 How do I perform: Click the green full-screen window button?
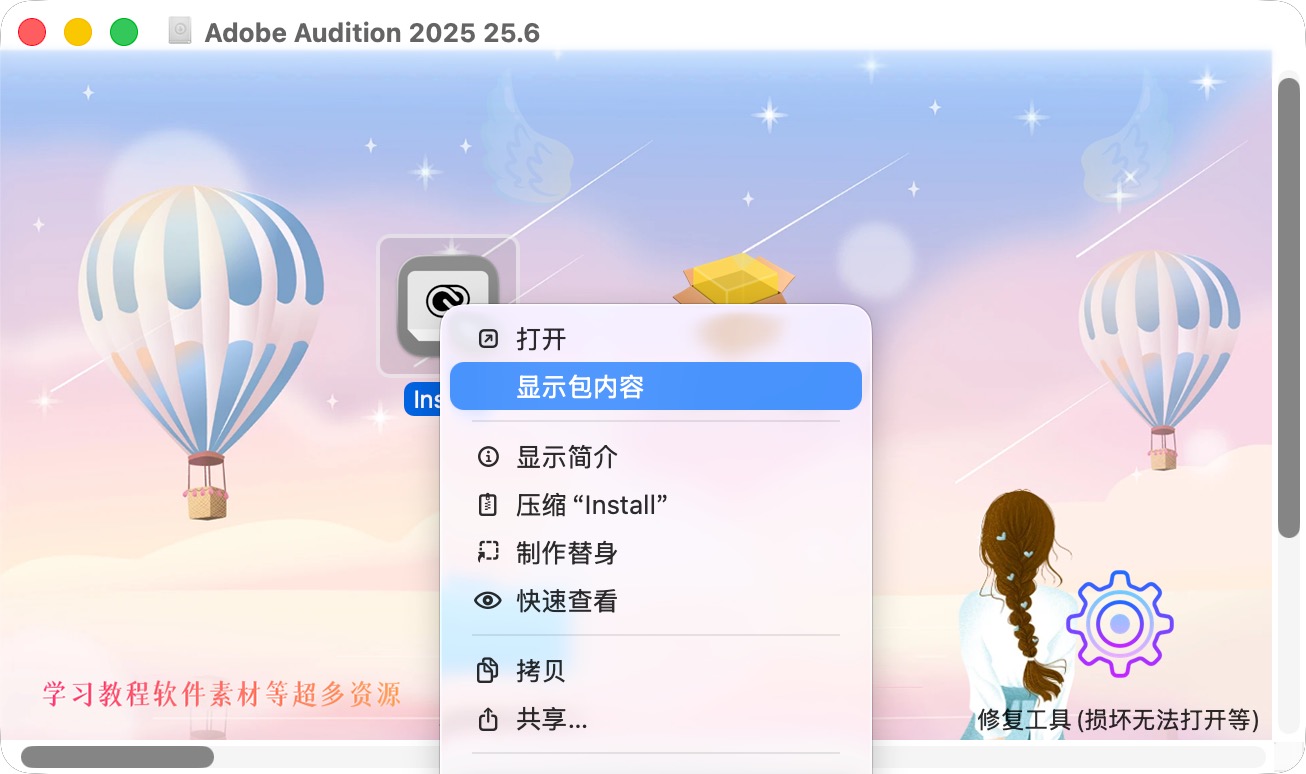[x=124, y=32]
